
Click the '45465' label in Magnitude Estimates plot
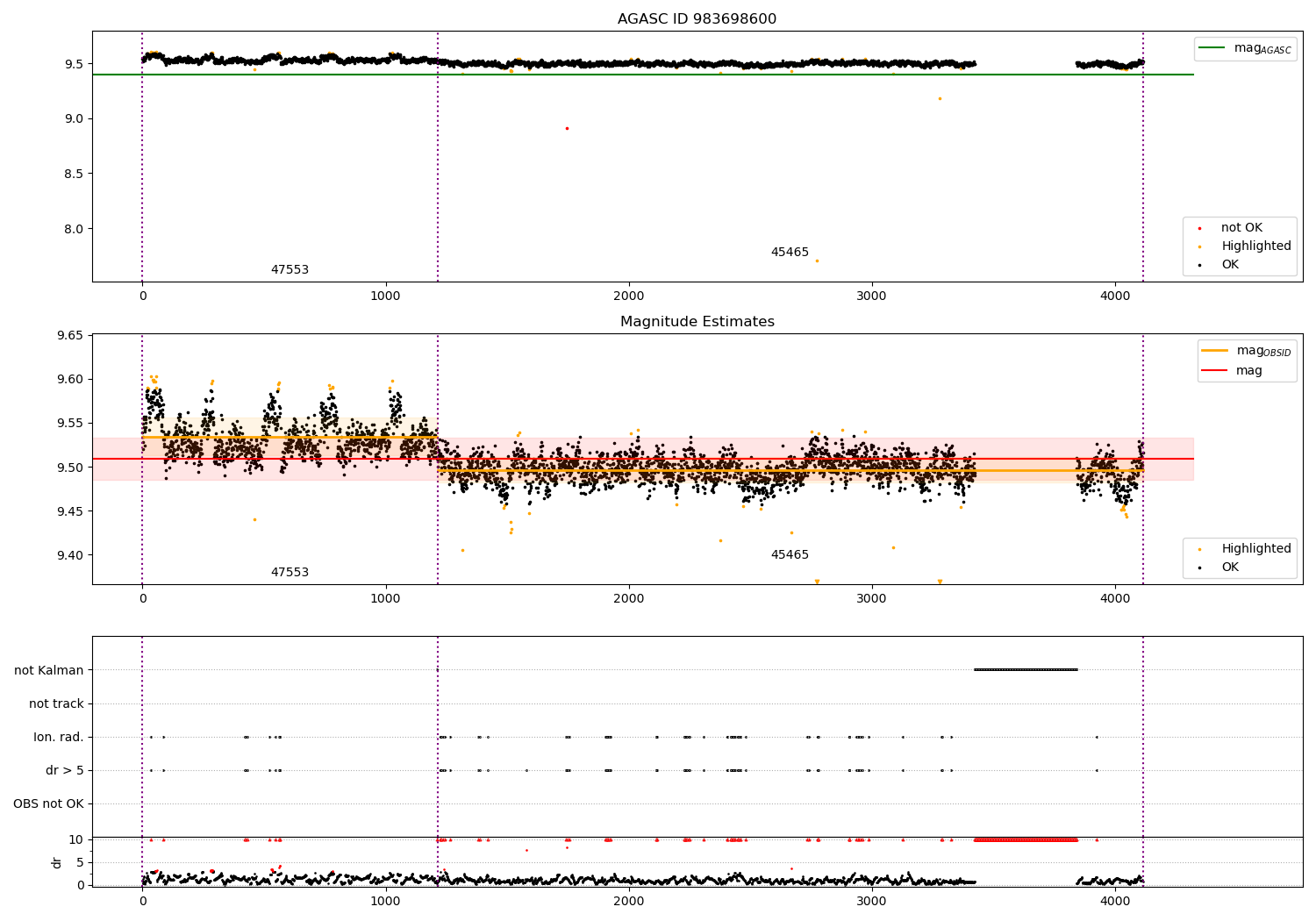click(790, 555)
